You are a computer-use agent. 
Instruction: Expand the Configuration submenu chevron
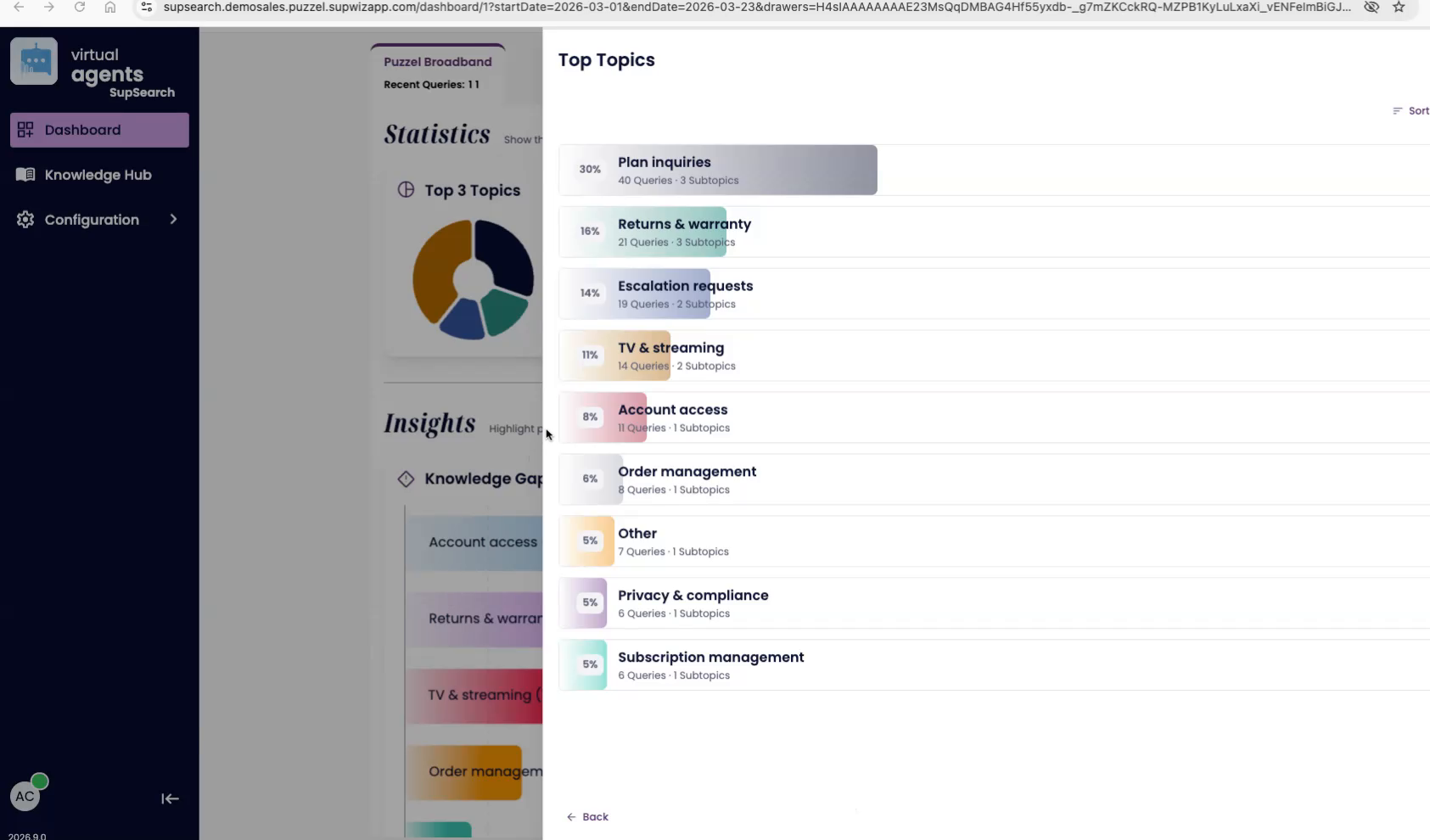pos(173,220)
